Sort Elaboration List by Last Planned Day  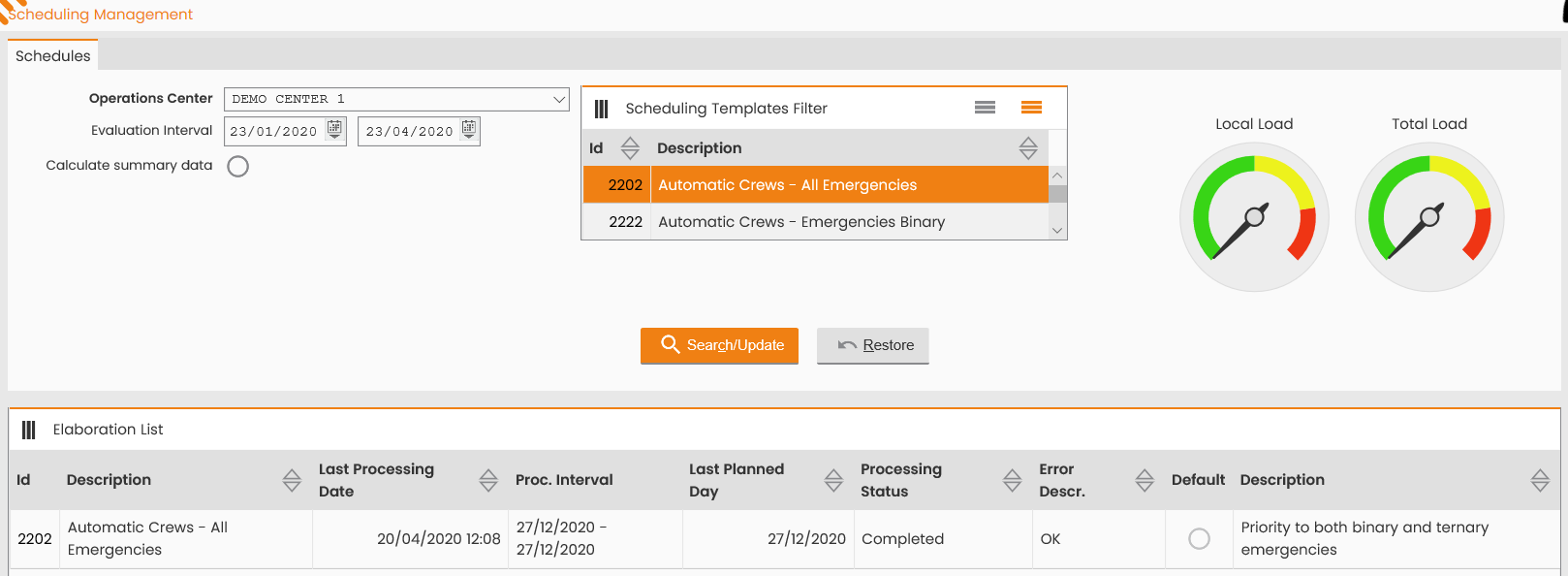click(x=833, y=480)
